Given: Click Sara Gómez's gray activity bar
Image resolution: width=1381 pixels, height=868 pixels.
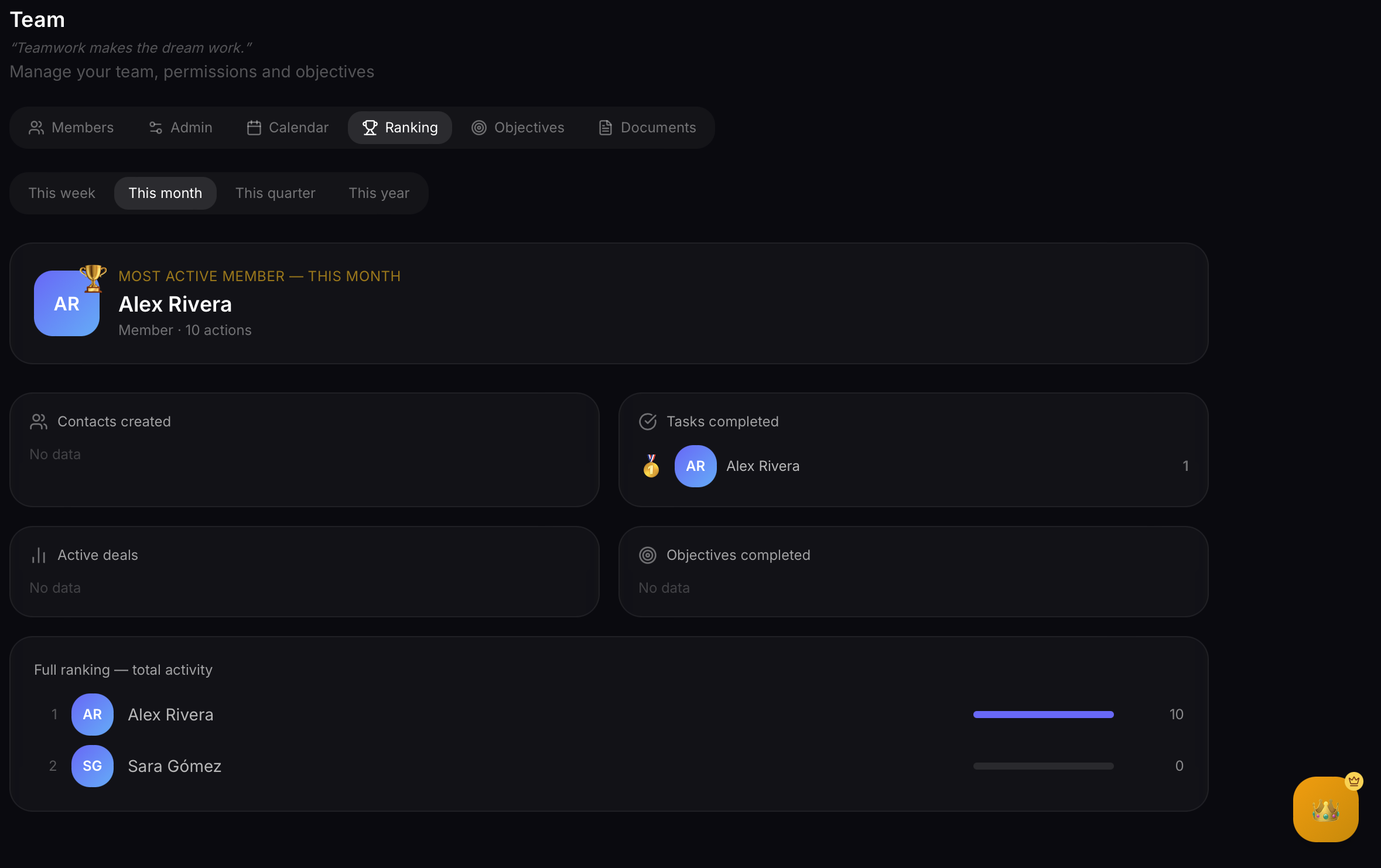Looking at the screenshot, I should [1044, 766].
